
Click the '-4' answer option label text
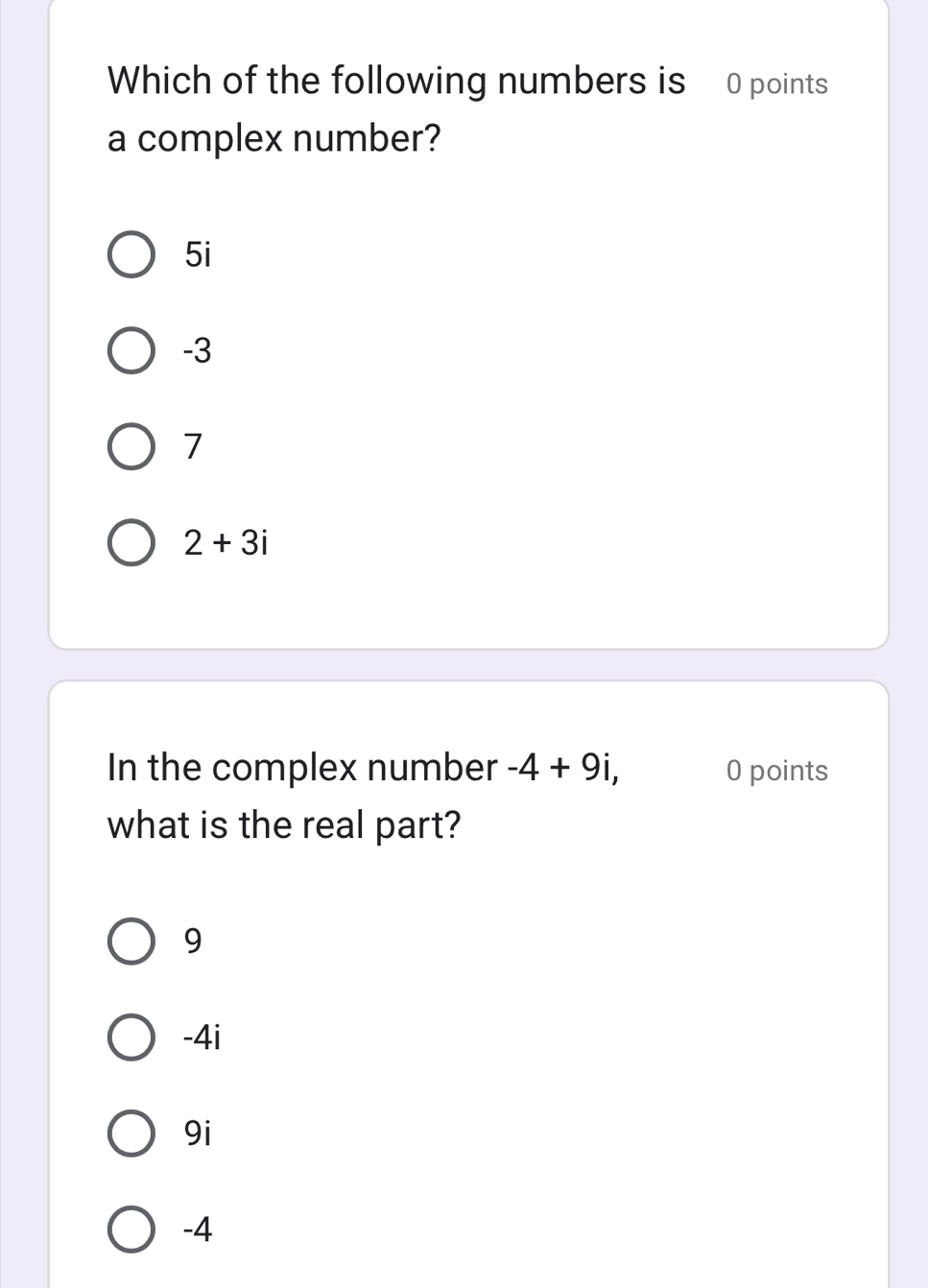(198, 1229)
